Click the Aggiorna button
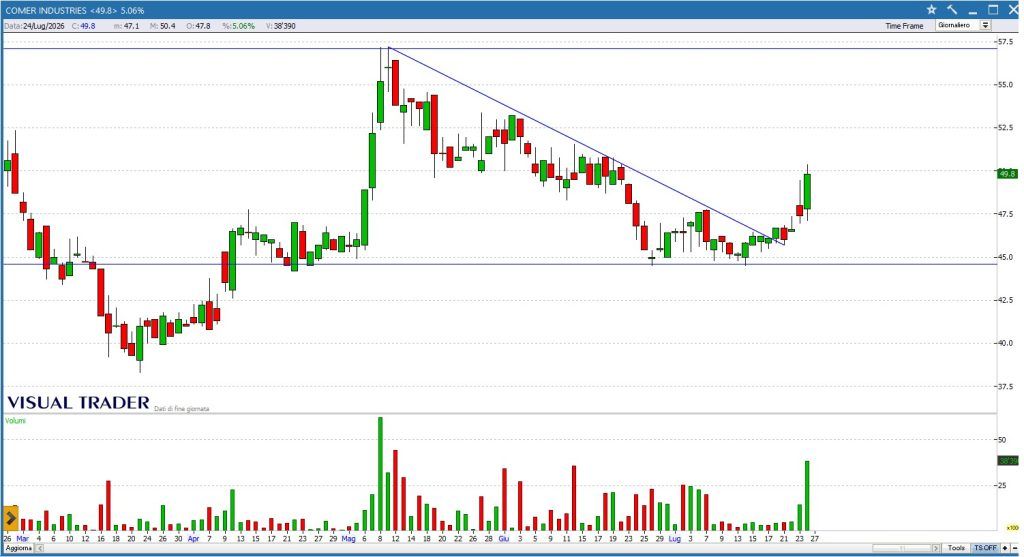The height and width of the screenshot is (557, 1024). [19, 548]
